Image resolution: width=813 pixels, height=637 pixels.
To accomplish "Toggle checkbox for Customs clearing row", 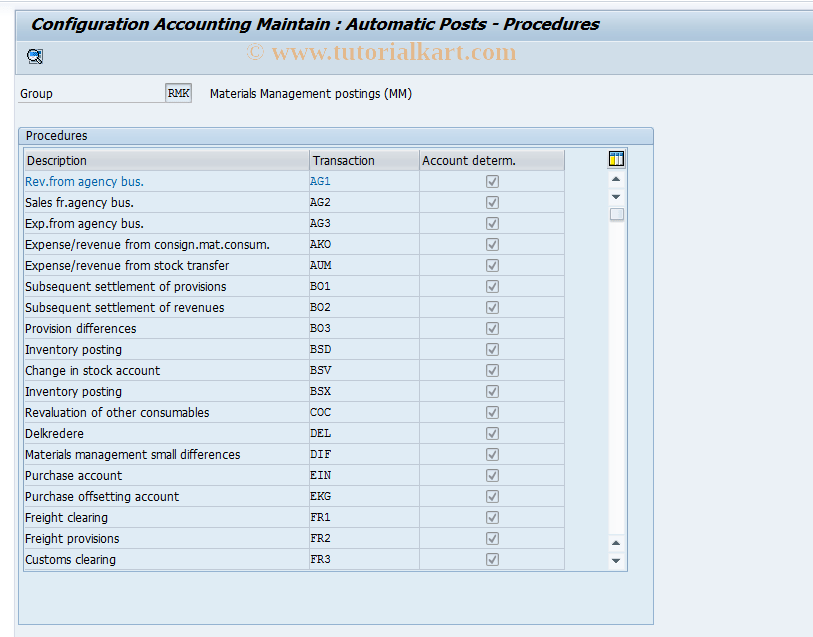I will pyautogui.click(x=491, y=559).
